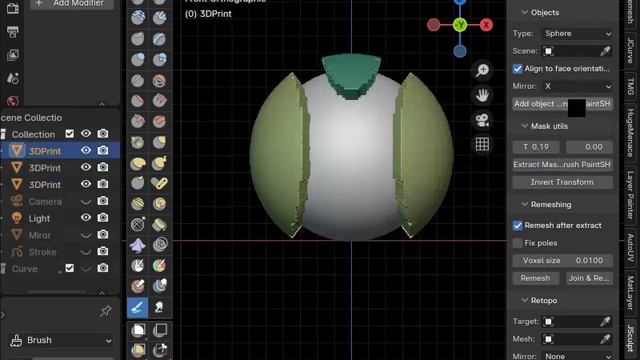
Task: Uncheck Remesh after extract
Action: tap(518, 225)
